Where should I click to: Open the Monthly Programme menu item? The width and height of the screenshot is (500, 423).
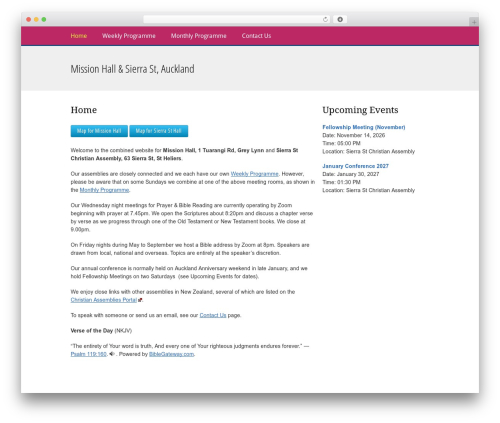pyautogui.click(x=198, y=36)
